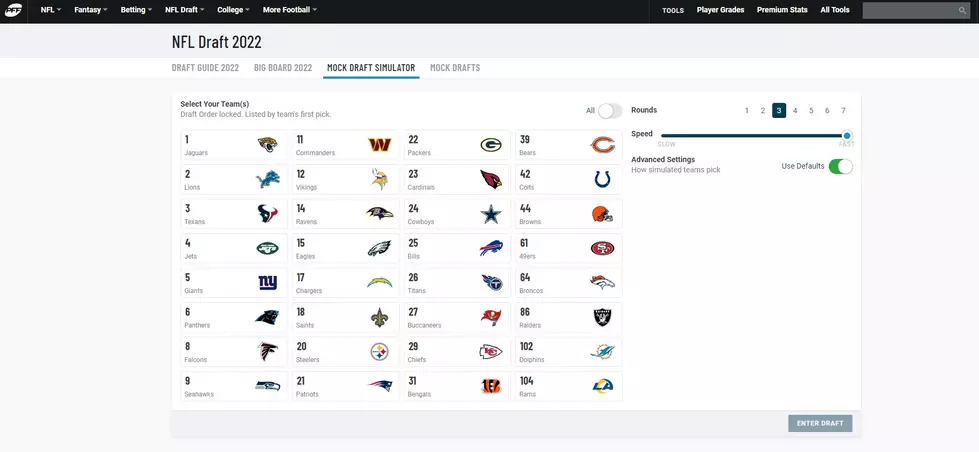Click the Enter Draft button
The height and width of the screenshot is (452, 979).
point(820,423)
